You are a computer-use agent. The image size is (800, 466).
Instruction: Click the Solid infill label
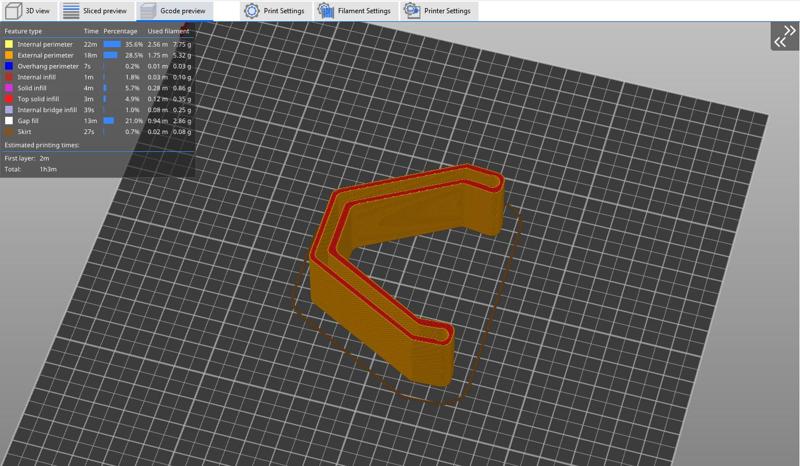(32, 88)
